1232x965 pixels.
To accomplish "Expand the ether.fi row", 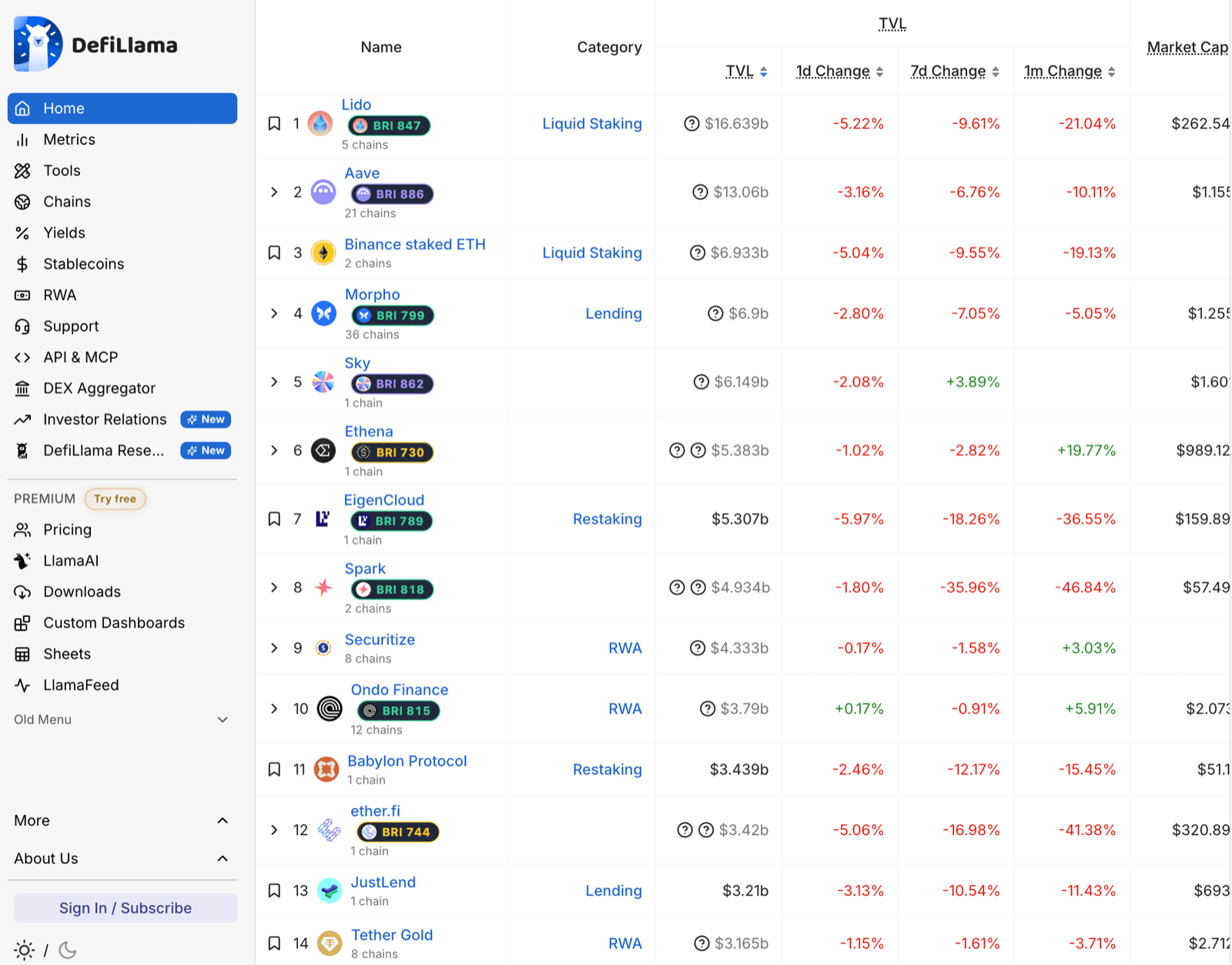I will [x=274, y=830].
